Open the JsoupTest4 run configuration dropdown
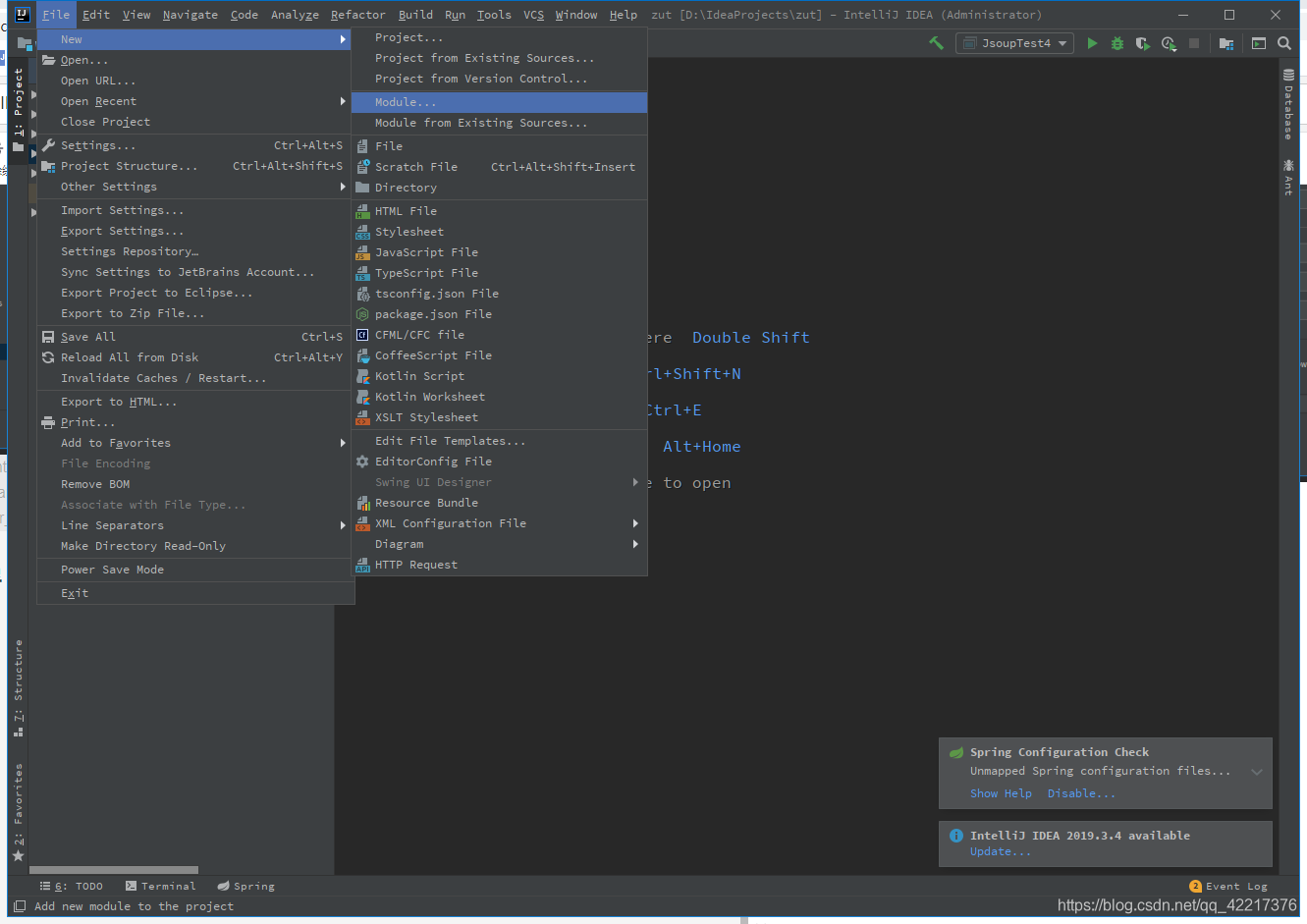Image resolution: width=1307 pixels, height=924 pixels. tap(1014, 43)
